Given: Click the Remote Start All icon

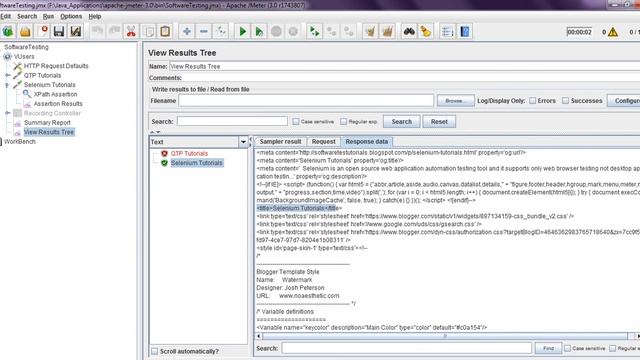Looking at the screenshot, I should pos(314,31).
